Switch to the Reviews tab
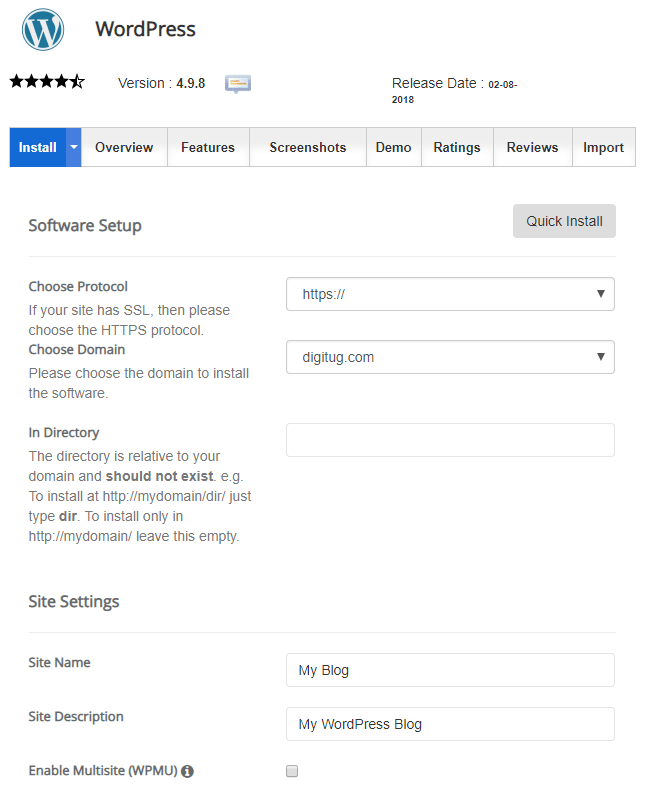The image size is (651, 785). (x=532, y=147)
